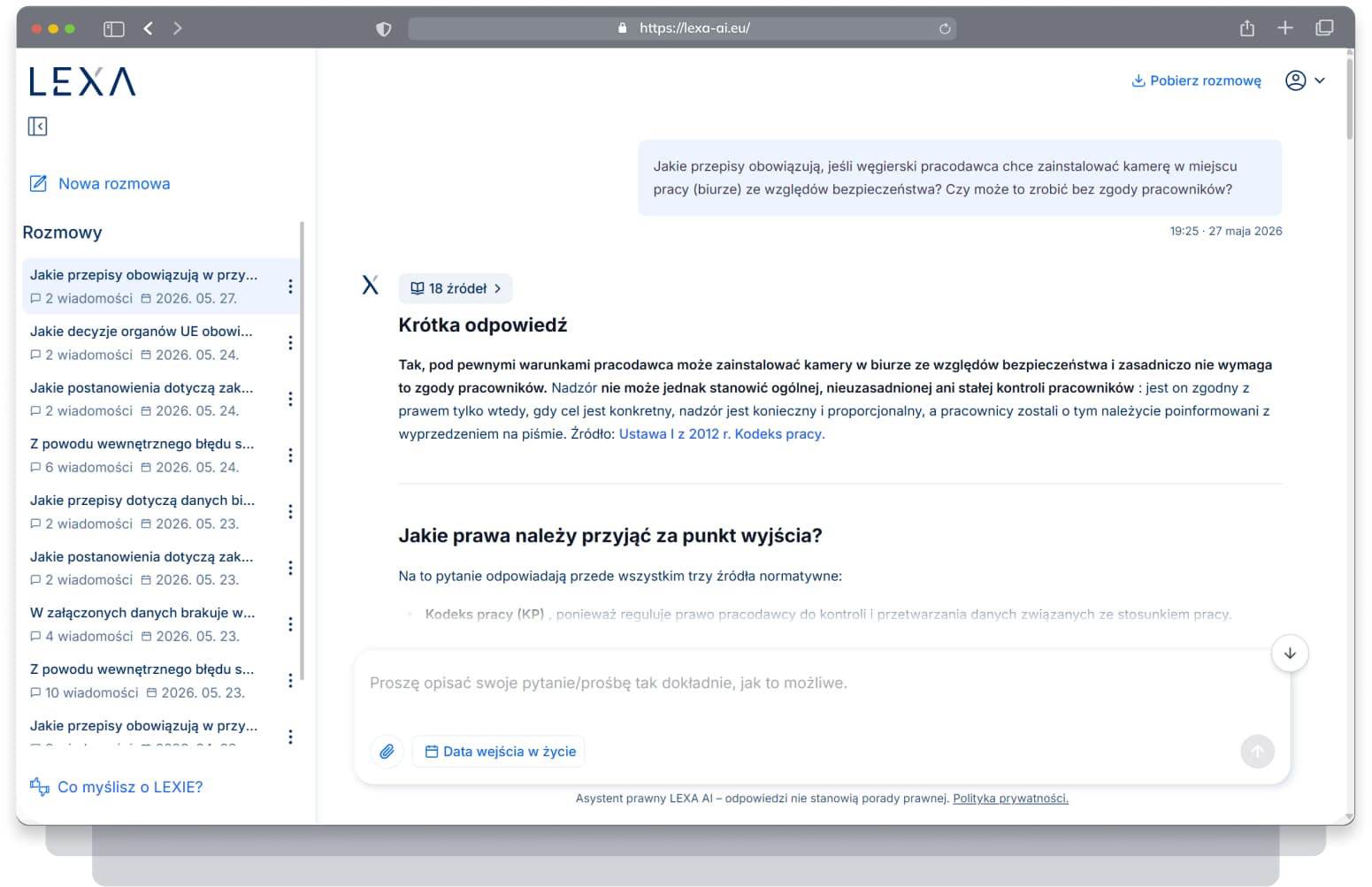Click the send message arrow button
The image size is (1372, 887).
click(x=1257, y=752)
